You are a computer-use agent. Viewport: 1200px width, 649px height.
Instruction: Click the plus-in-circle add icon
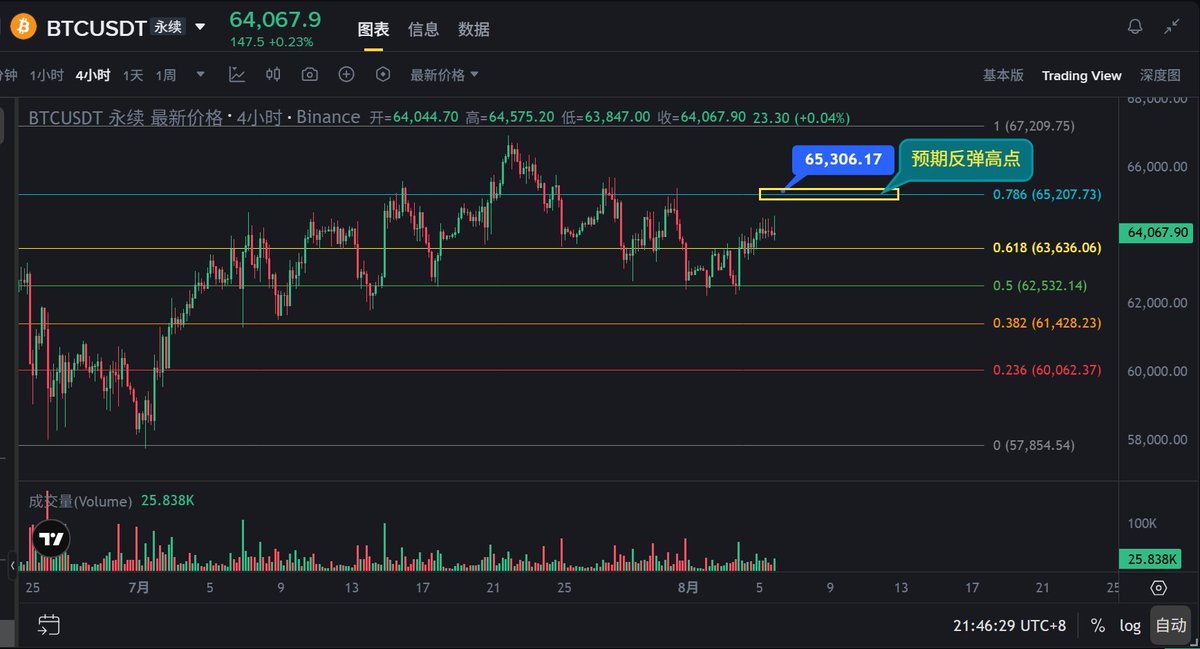[x=346, y=74]
